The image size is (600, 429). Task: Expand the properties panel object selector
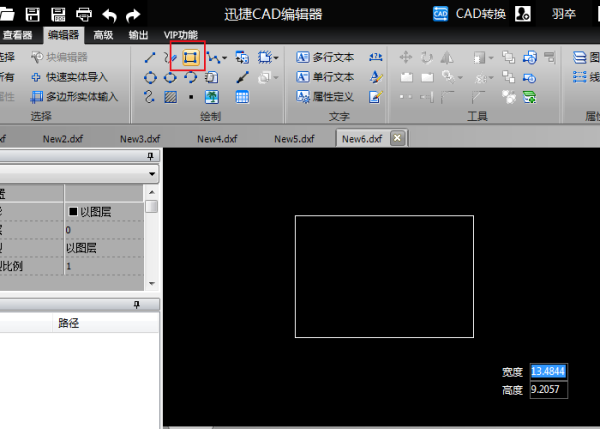click(152, 174)
